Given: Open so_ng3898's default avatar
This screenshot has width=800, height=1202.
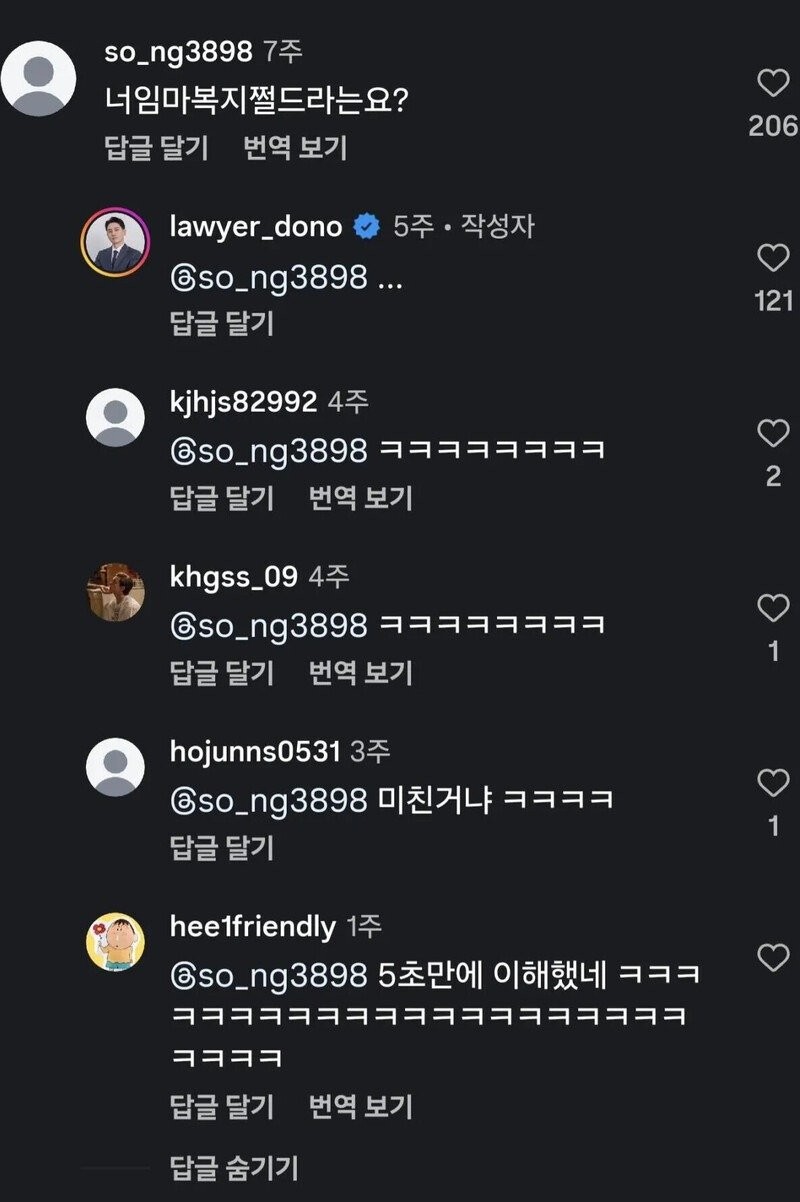Looking at the screenshot, I should pyautogui.click(x=39, y=80).
